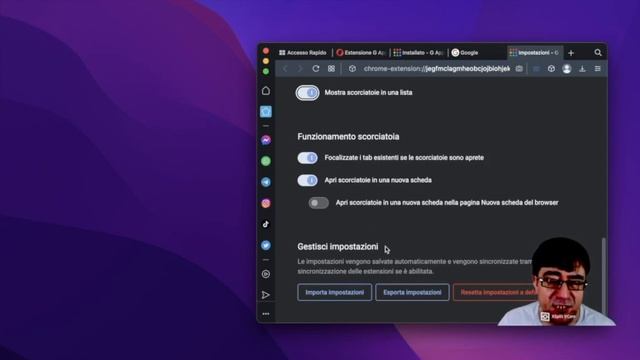Image resolution: width=640 pixels, height=360 pixels.
Task: Open the downloads icon
Action: pos(582,69)
